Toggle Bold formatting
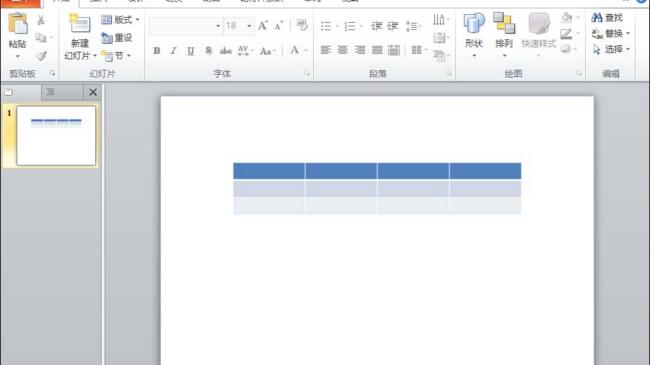Image resolution: width=651 pixels, height=365 pixels. pos(157,51)
